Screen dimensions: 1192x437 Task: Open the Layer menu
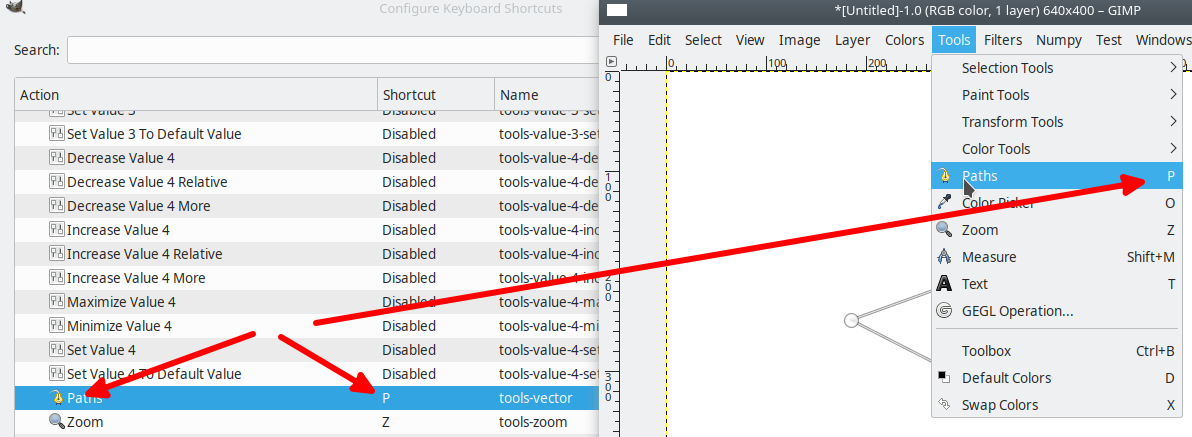852,40
